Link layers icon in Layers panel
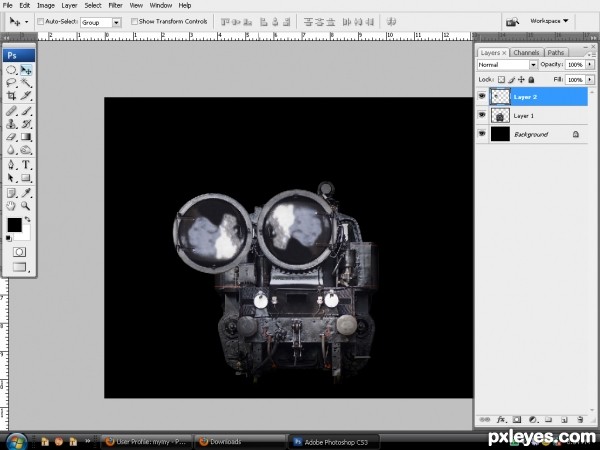This screenshot has width=600, height=450. click(x=484, y=420)
